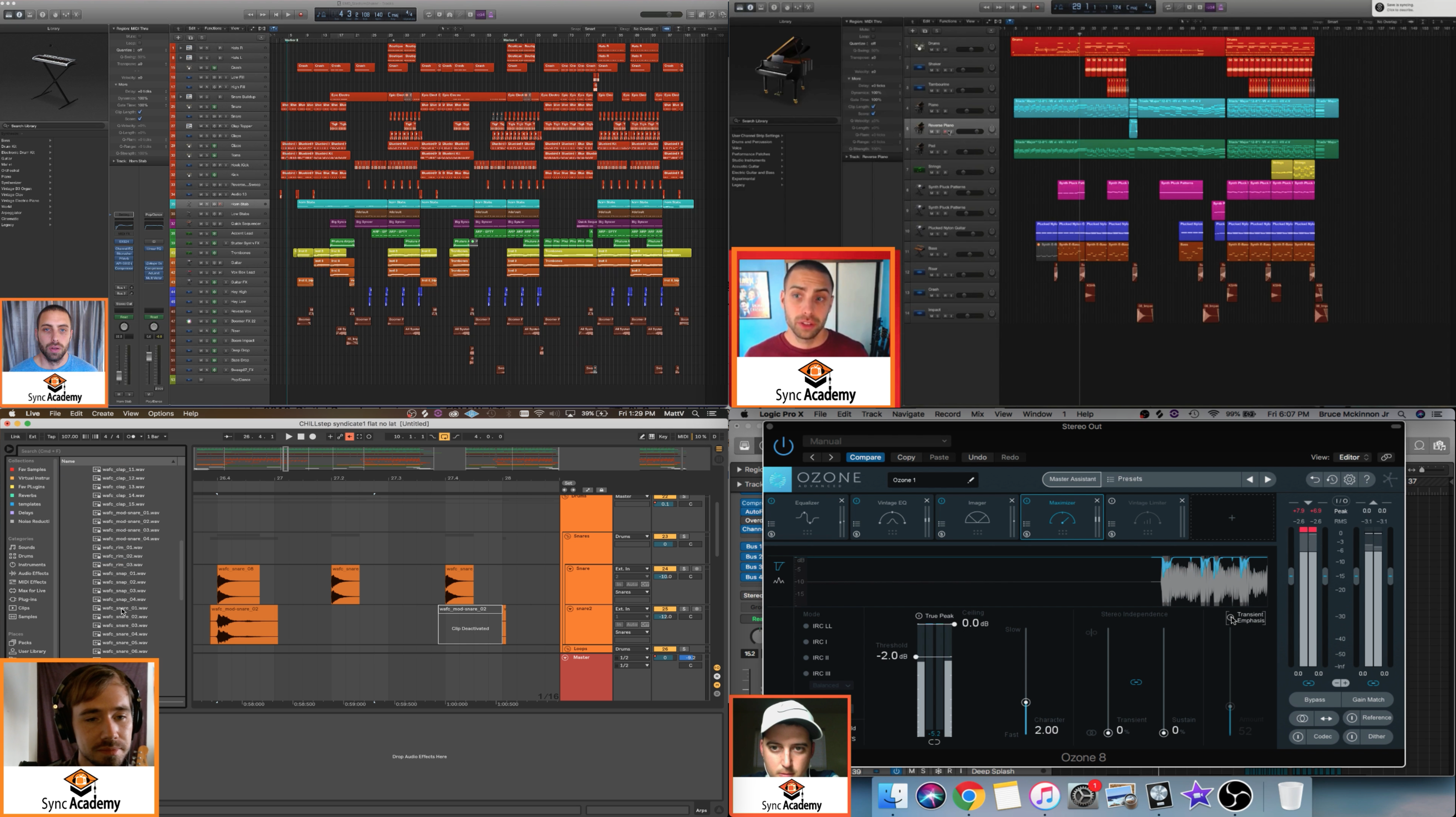Open the Create menu in Ableton Live
Screen dimensions: 1456x817
coord(102,414)
